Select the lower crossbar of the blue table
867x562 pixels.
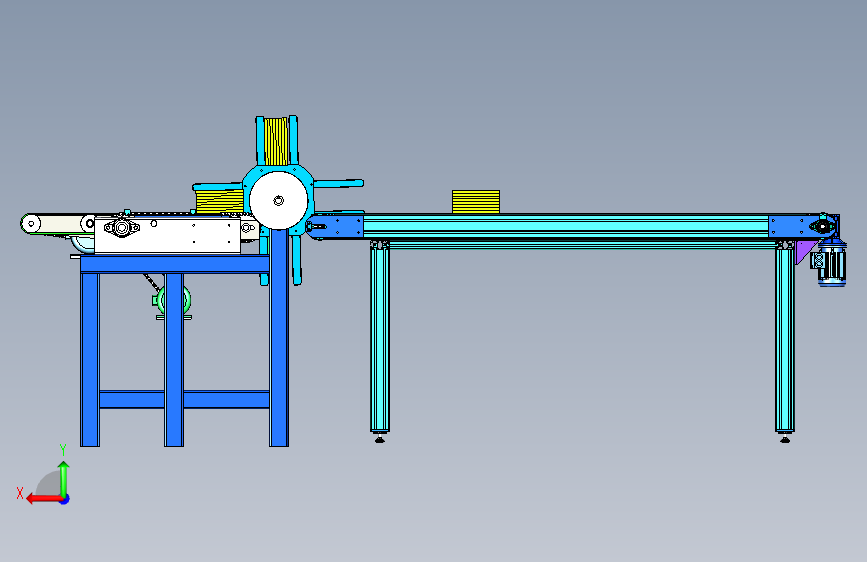pyautogui.click(x=184, y=399)
